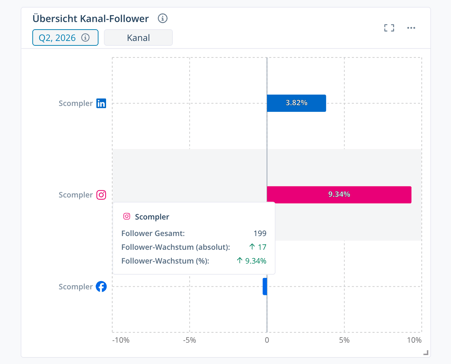Screen dimensions: 451x364
Task: Click the Follower-Wachstum (absolut) label
Action: pos(176,247)
